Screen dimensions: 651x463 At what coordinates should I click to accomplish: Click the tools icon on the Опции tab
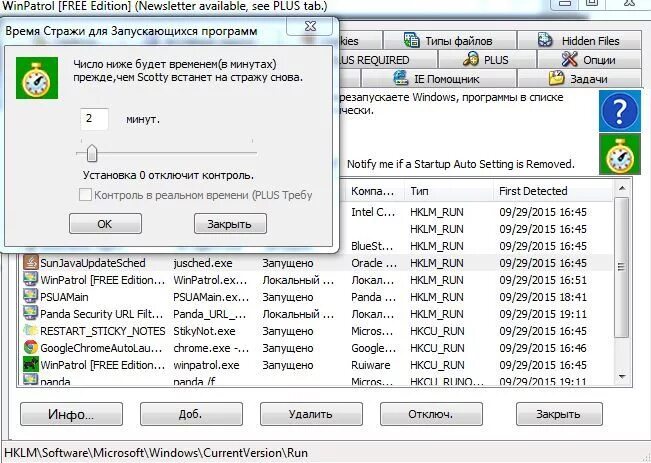569,59
